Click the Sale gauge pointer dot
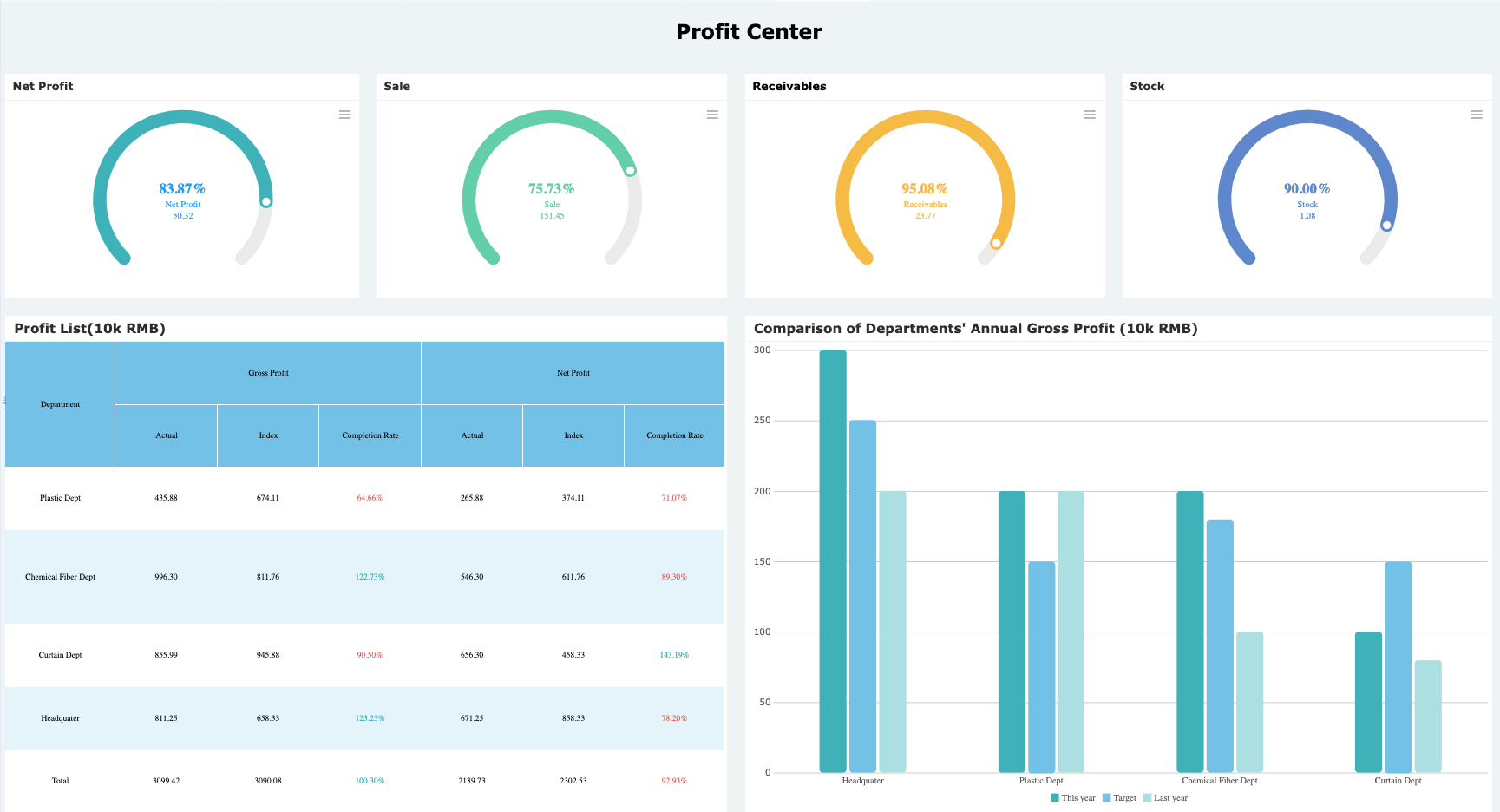 (631, 171)
